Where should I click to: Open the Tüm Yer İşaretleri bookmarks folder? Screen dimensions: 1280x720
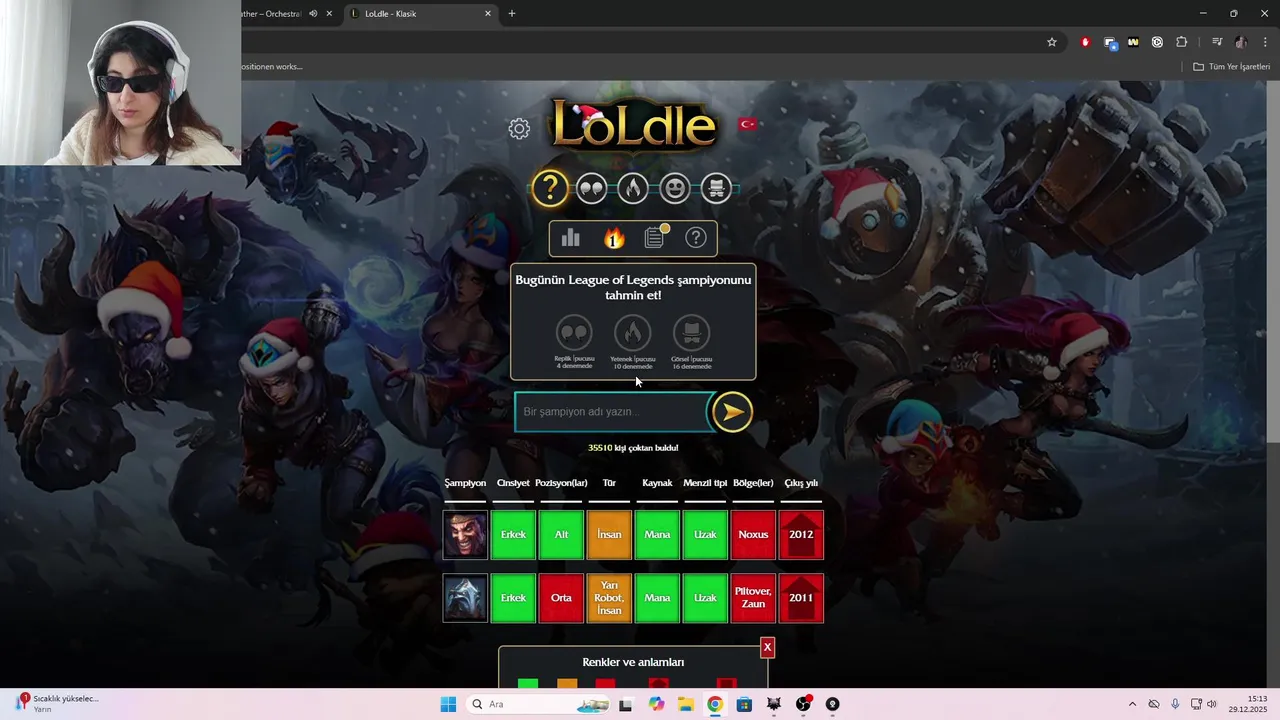tap(1232, 67)
